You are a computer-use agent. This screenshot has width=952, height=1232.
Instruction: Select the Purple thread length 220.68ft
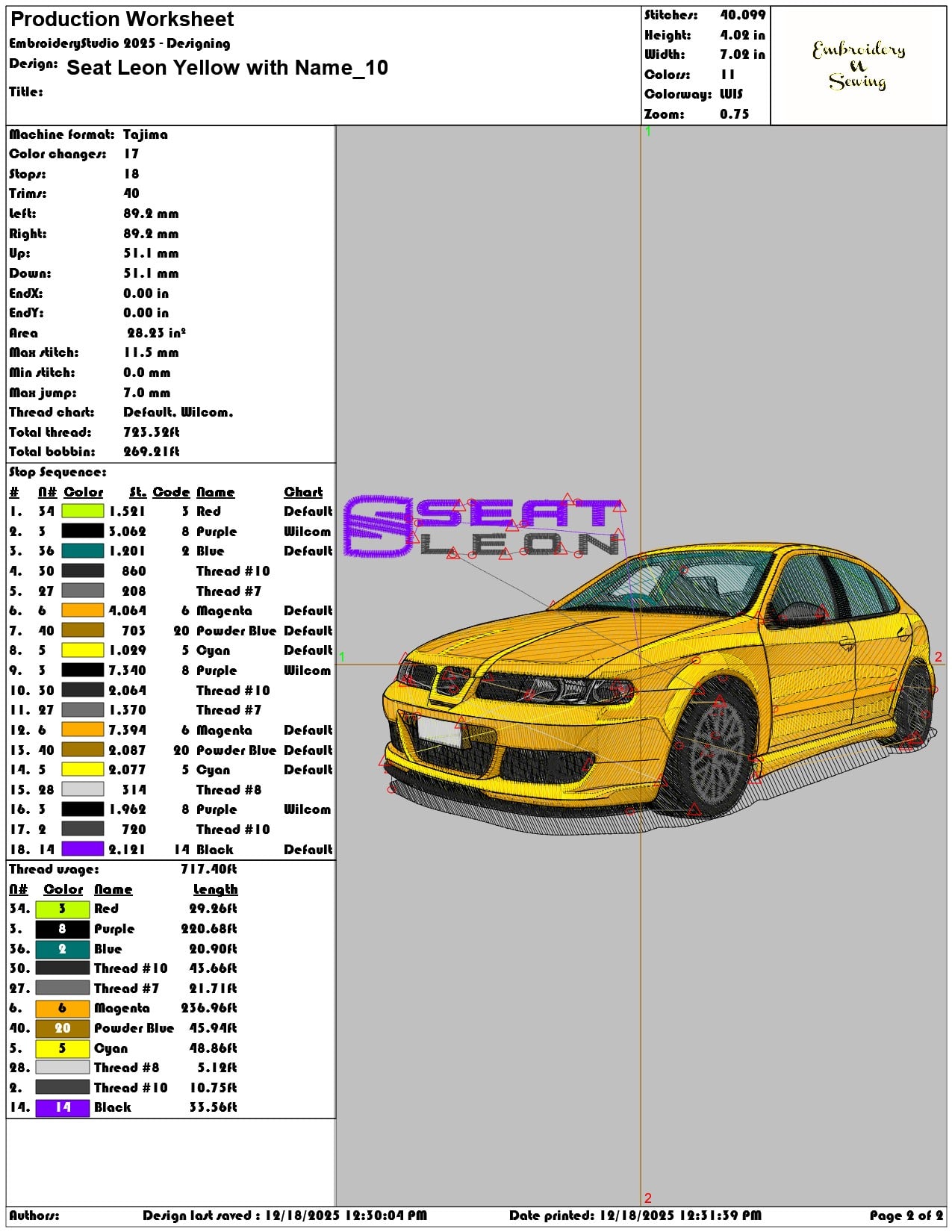[x=209, y=929]
